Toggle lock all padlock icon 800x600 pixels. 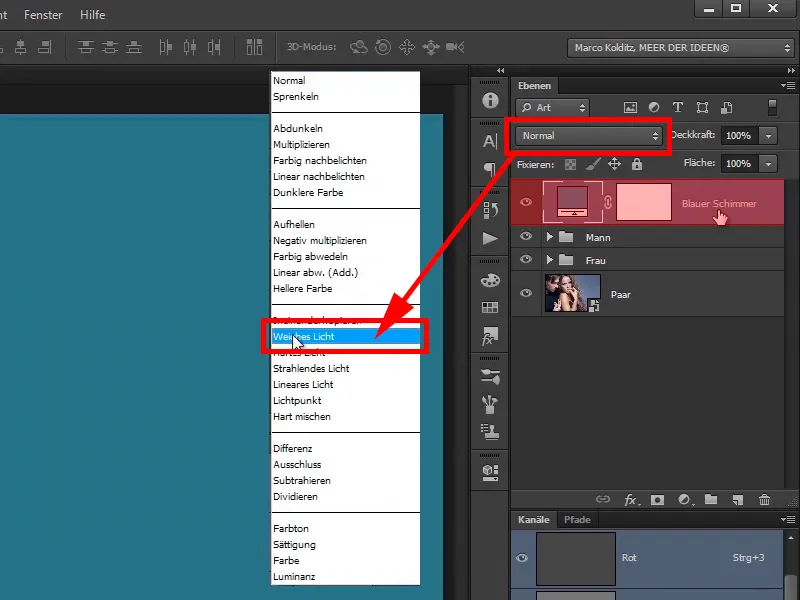pyautogui.click(x=637, y=164)
